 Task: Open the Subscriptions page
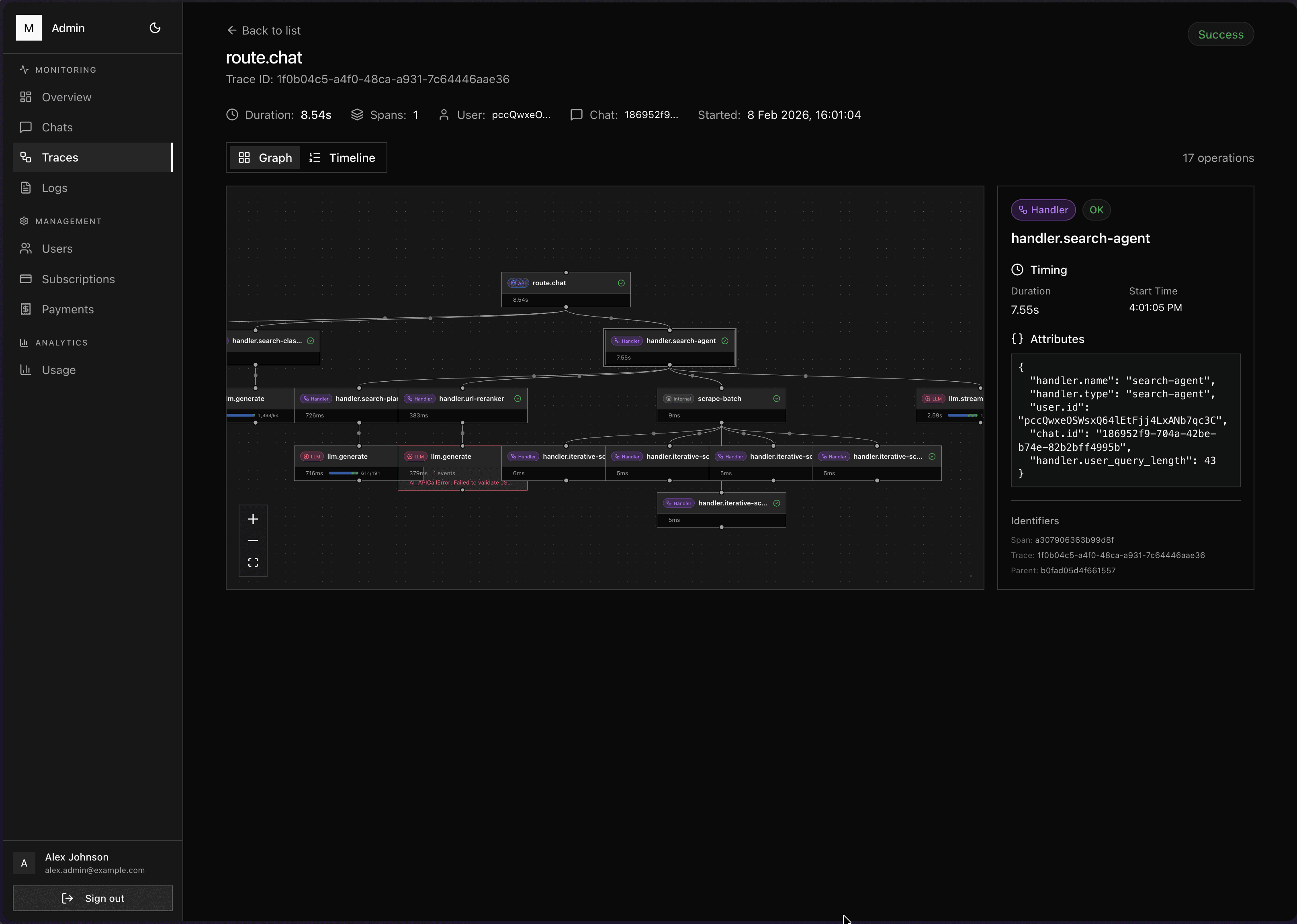tap(78, 279)
